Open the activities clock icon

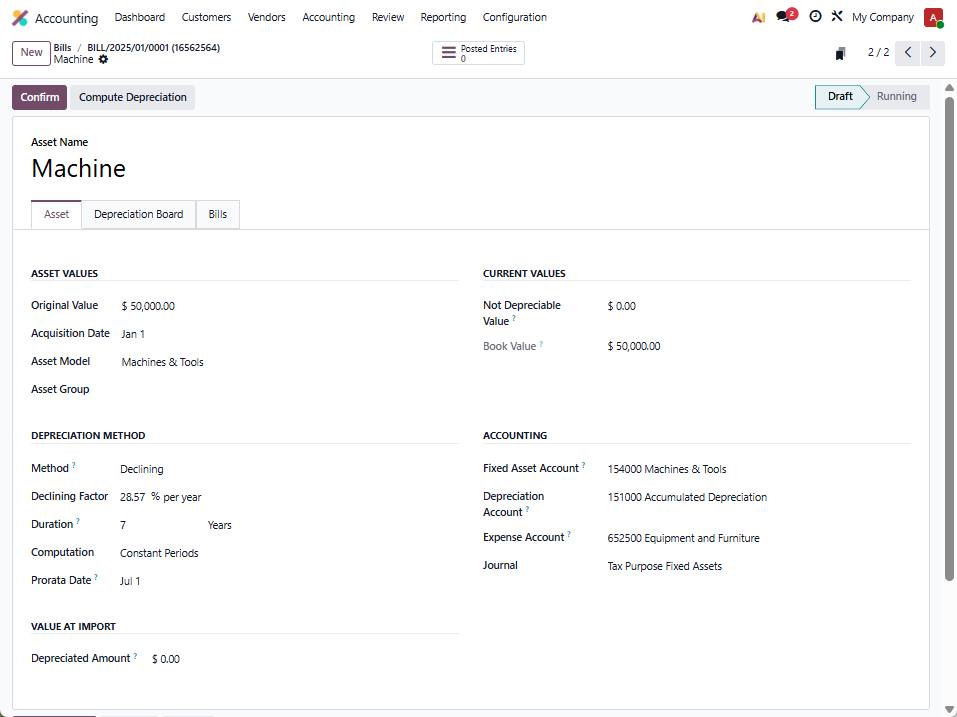(x=815, y=17)
